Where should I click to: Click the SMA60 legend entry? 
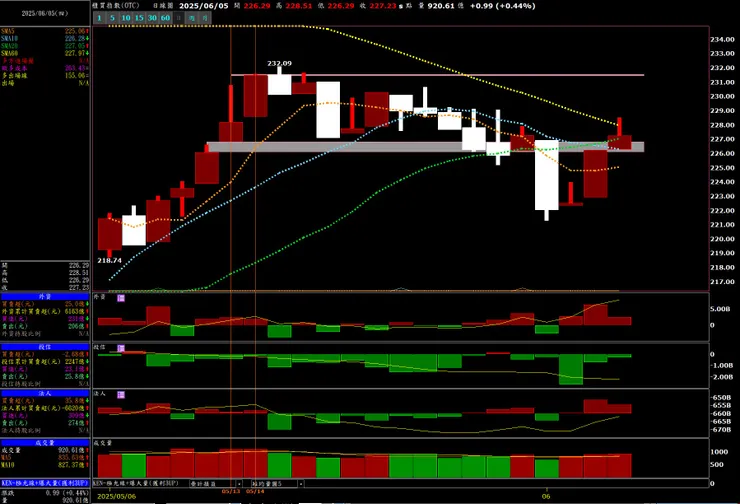(x=45, y=53)
